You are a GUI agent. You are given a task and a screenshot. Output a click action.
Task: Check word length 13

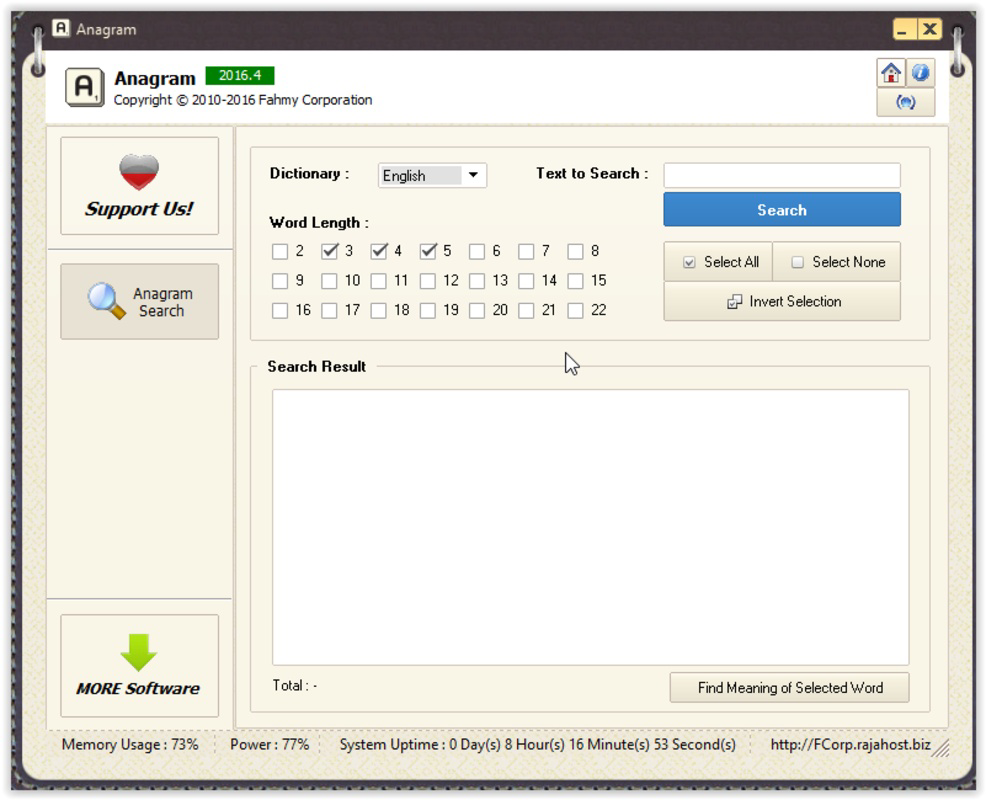(477, 281)
